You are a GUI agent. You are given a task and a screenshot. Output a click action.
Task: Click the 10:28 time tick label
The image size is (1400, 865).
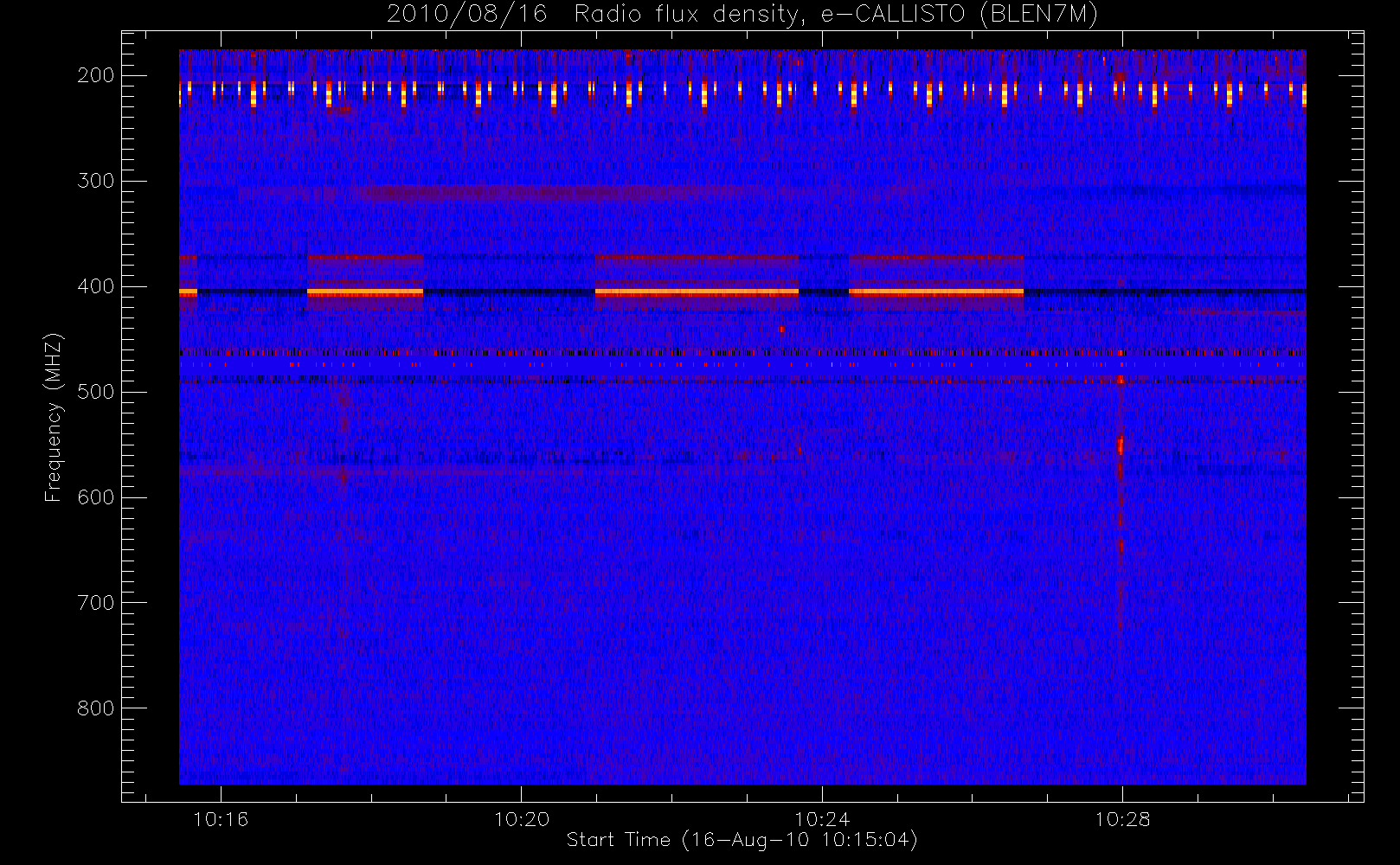click(x=1122, y=819)
